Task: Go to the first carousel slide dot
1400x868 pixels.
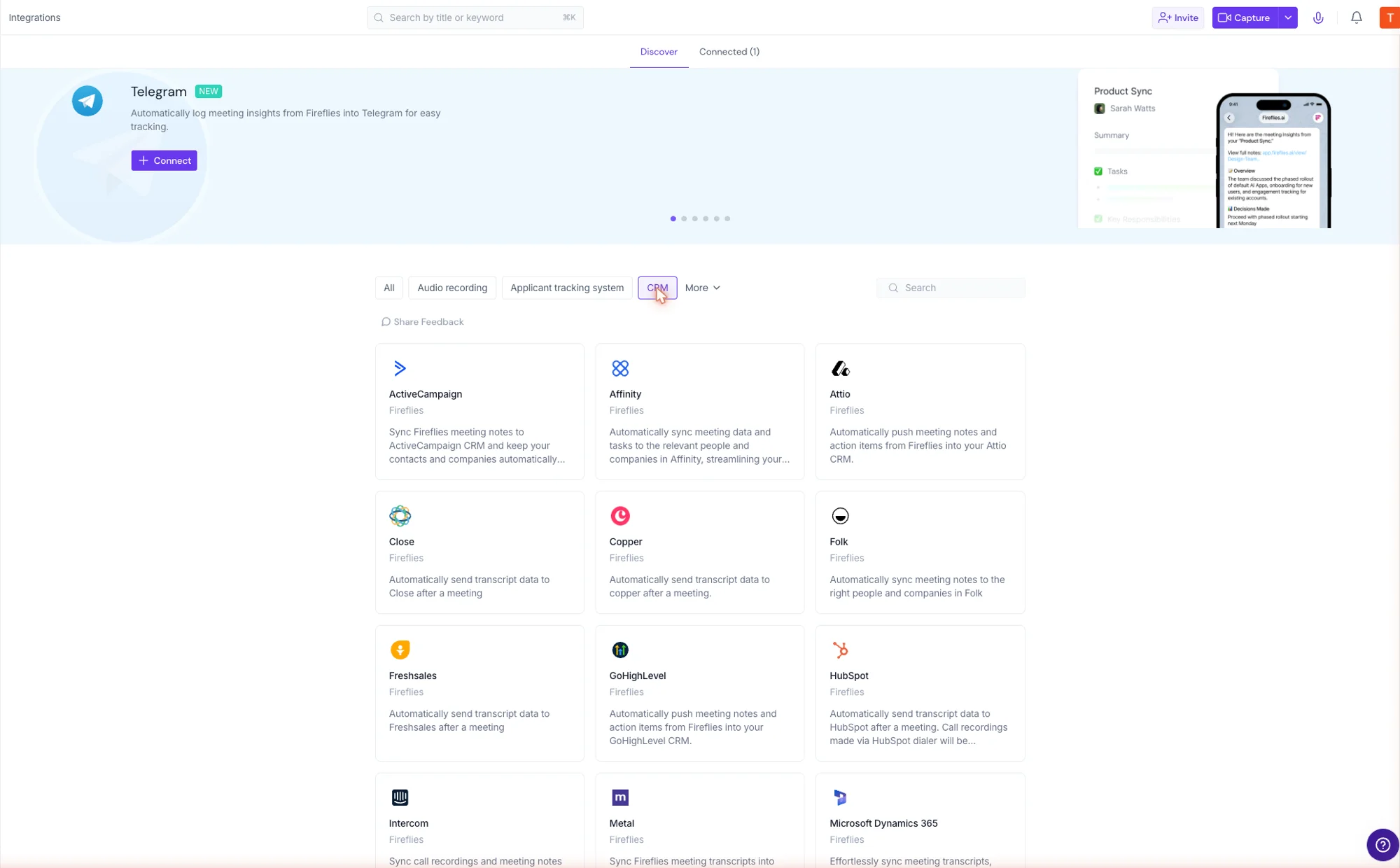Action: point(673,218)
